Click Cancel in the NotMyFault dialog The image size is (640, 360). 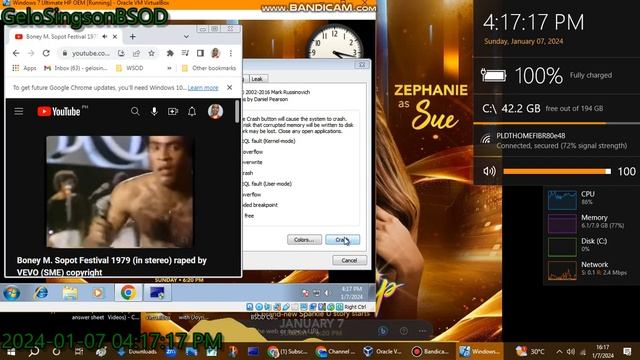pos(349,260)
